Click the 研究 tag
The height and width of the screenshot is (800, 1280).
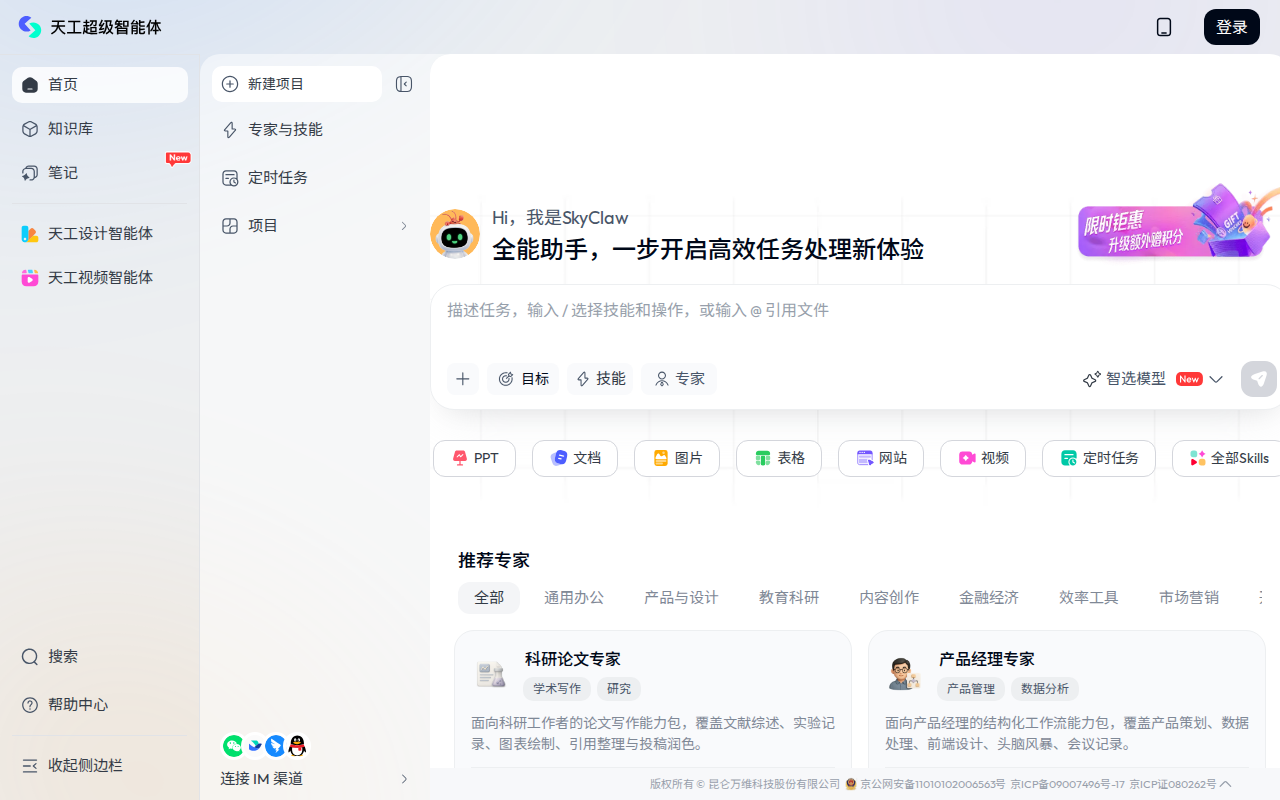(619, 689)
